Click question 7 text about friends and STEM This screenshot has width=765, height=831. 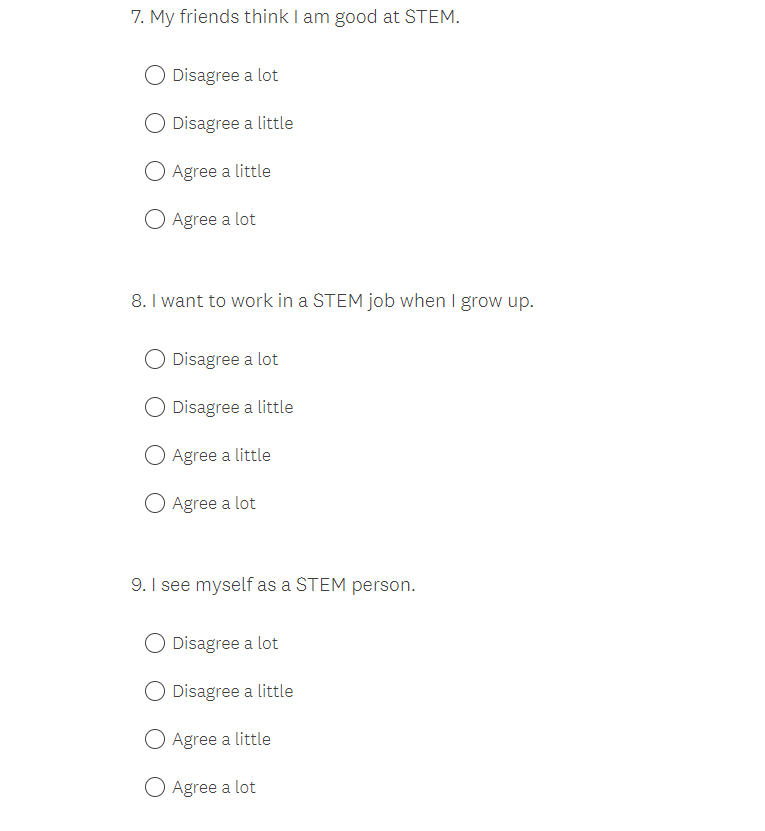[x=295, y=17]
